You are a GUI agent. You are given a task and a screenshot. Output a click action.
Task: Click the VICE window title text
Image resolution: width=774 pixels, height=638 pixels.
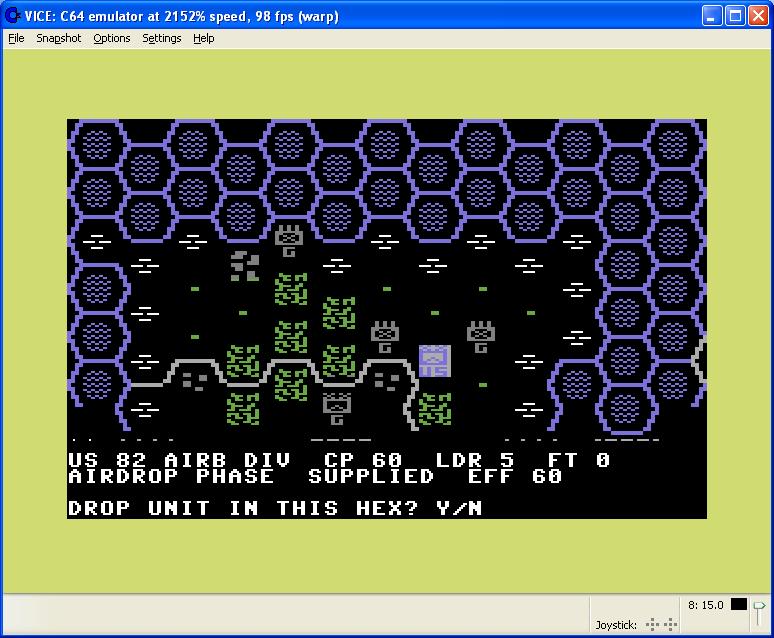pos(182,16)
